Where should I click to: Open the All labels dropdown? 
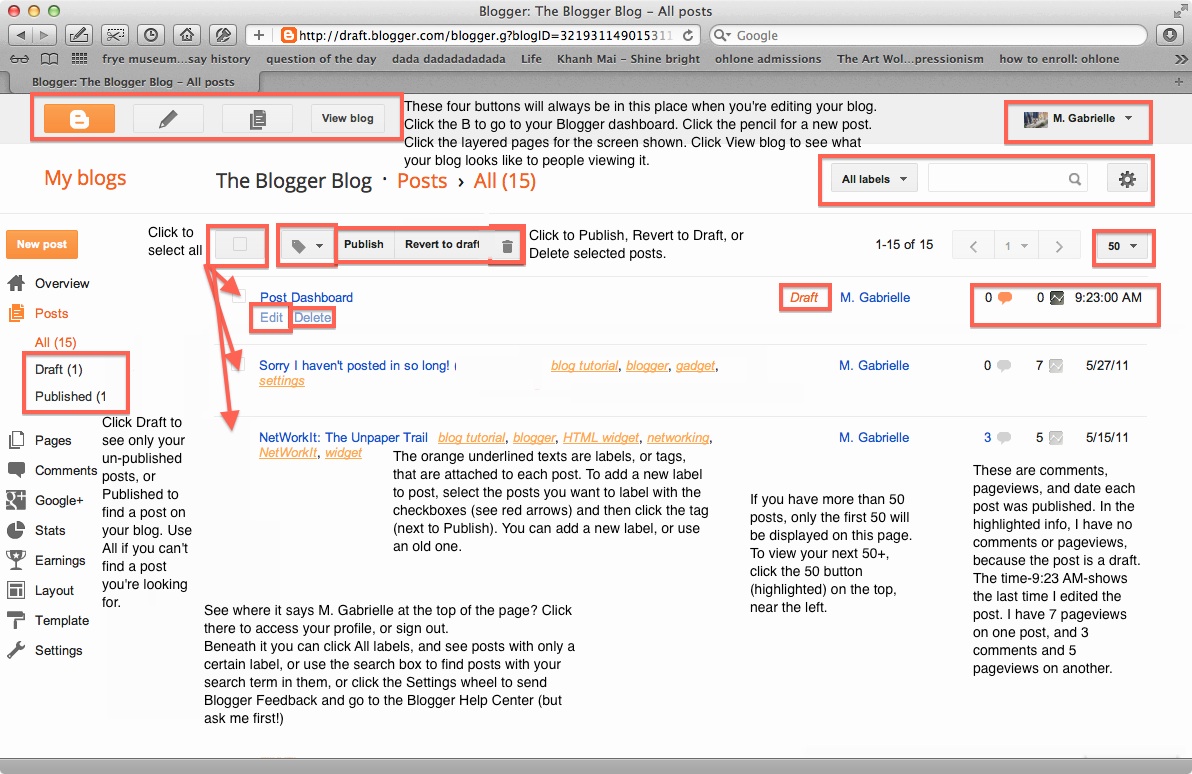point(872,178)
